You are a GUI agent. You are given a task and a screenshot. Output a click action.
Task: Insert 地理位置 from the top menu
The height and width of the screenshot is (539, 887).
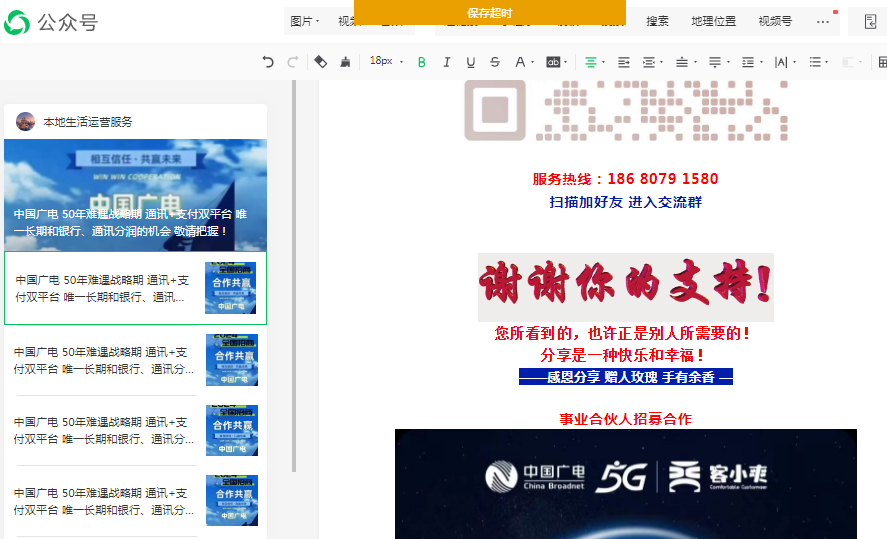coord(713,21)
